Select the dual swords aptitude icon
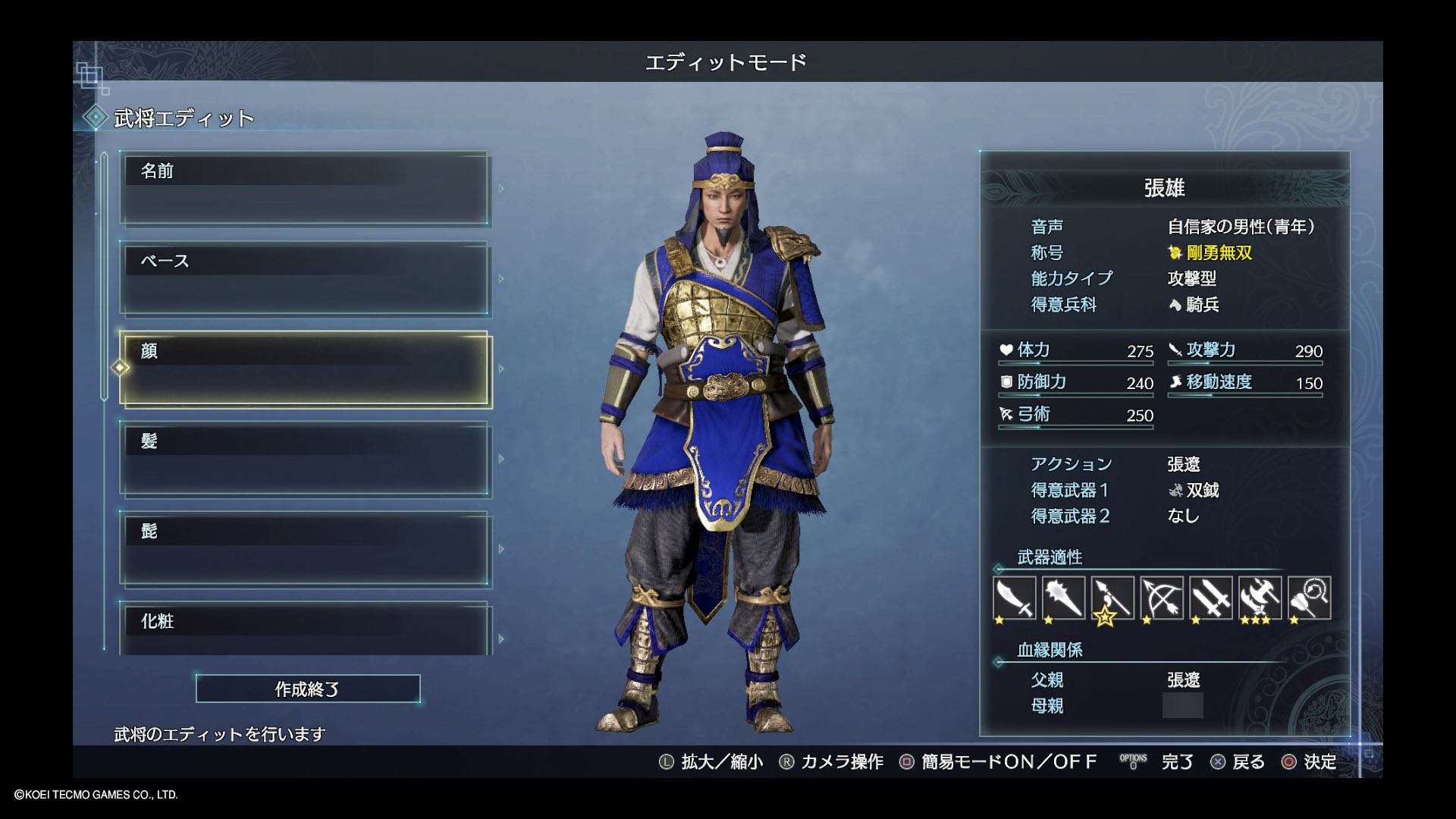Viewport: 1456px width, 819px height. click(x=1211, y=598)
